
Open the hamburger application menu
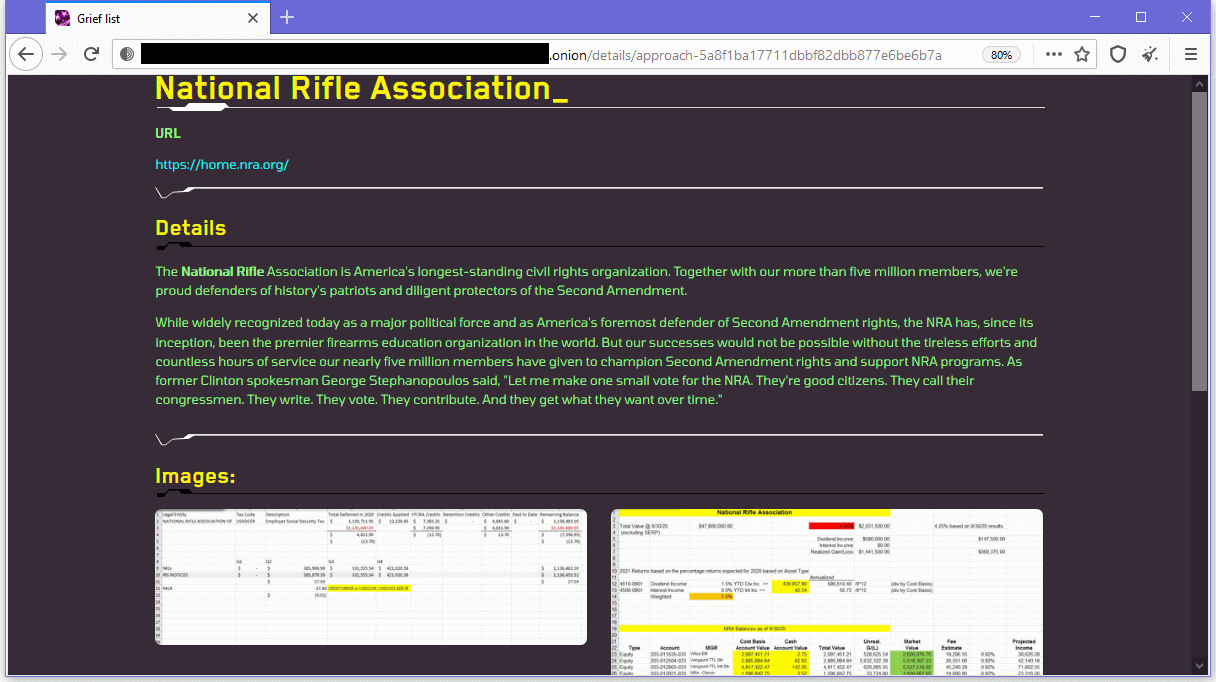point(1191,54)
